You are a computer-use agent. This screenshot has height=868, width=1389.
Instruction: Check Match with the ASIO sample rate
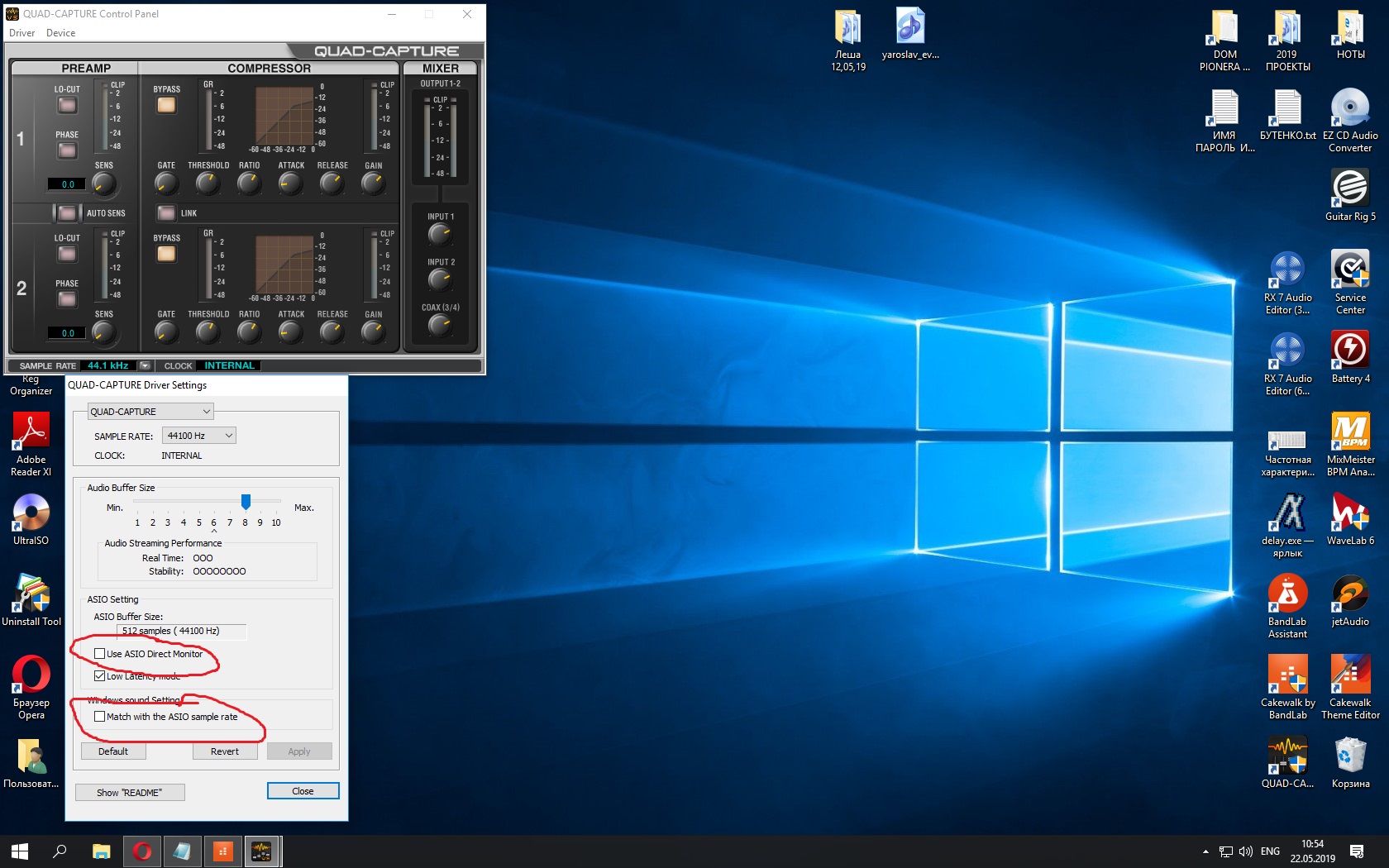[100, 717]
